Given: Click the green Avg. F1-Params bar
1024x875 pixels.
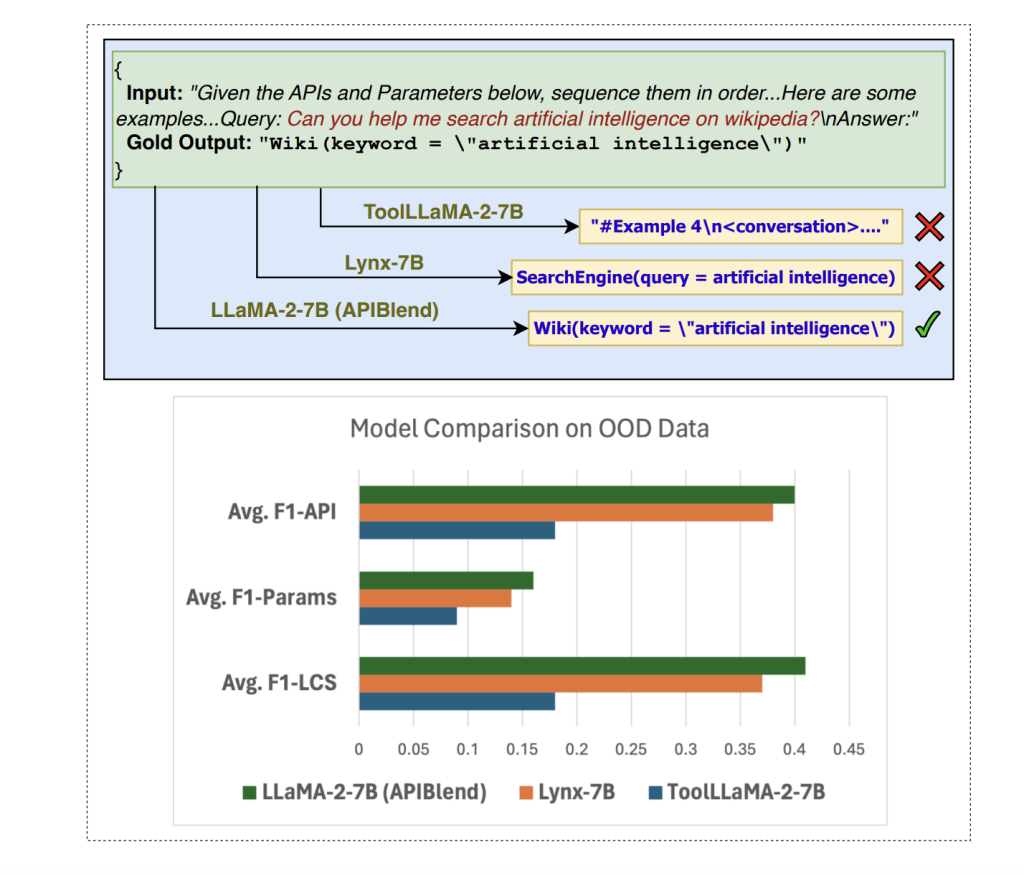Looking at the screenshot, I should tap(446, 581).
